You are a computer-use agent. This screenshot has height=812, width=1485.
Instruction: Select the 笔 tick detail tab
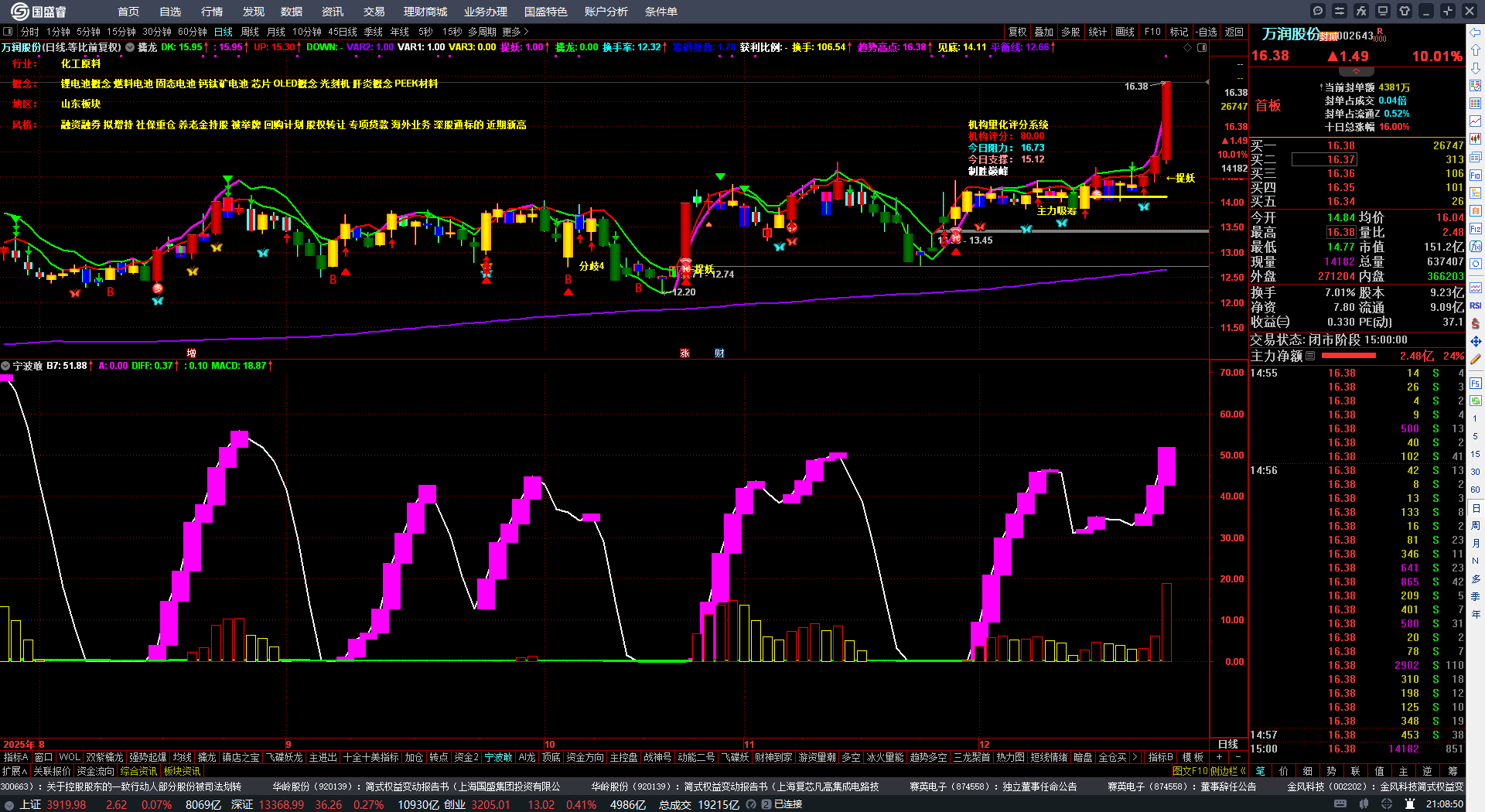pos(1260,771)
